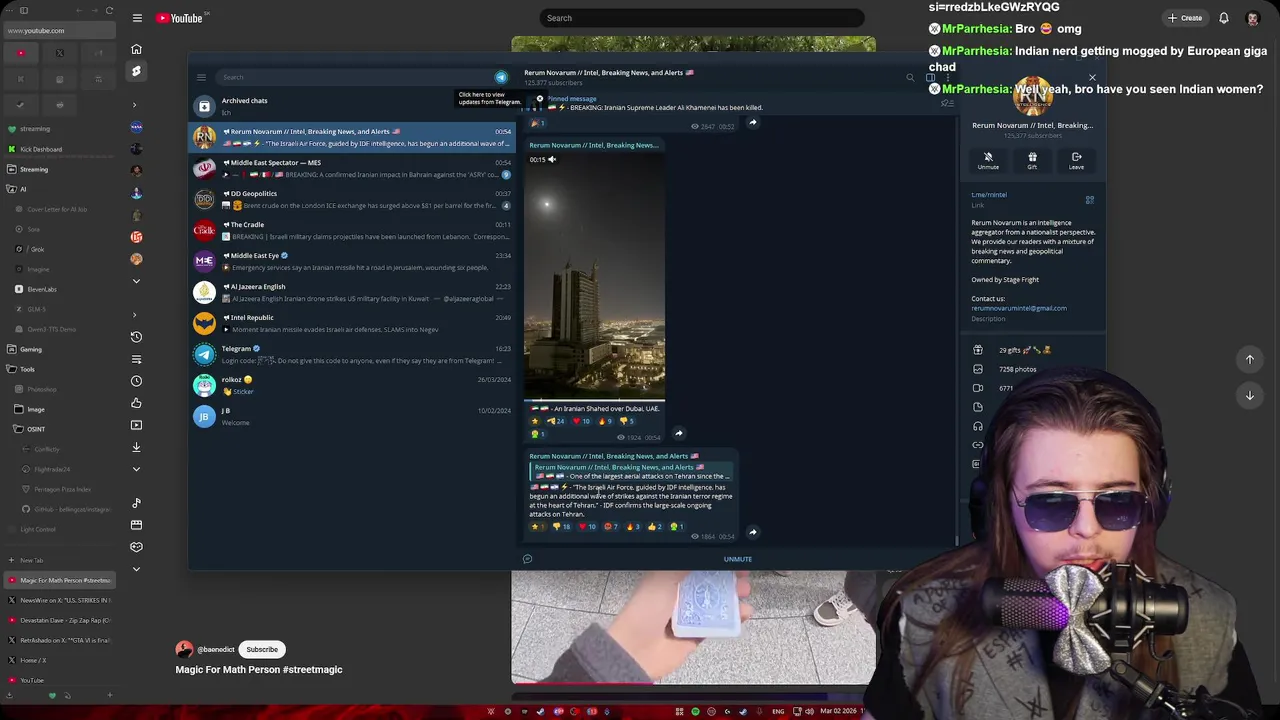Open the NASA subscription channel avatar
Screen dimensions: 1280x720
[x=136, y=127]
